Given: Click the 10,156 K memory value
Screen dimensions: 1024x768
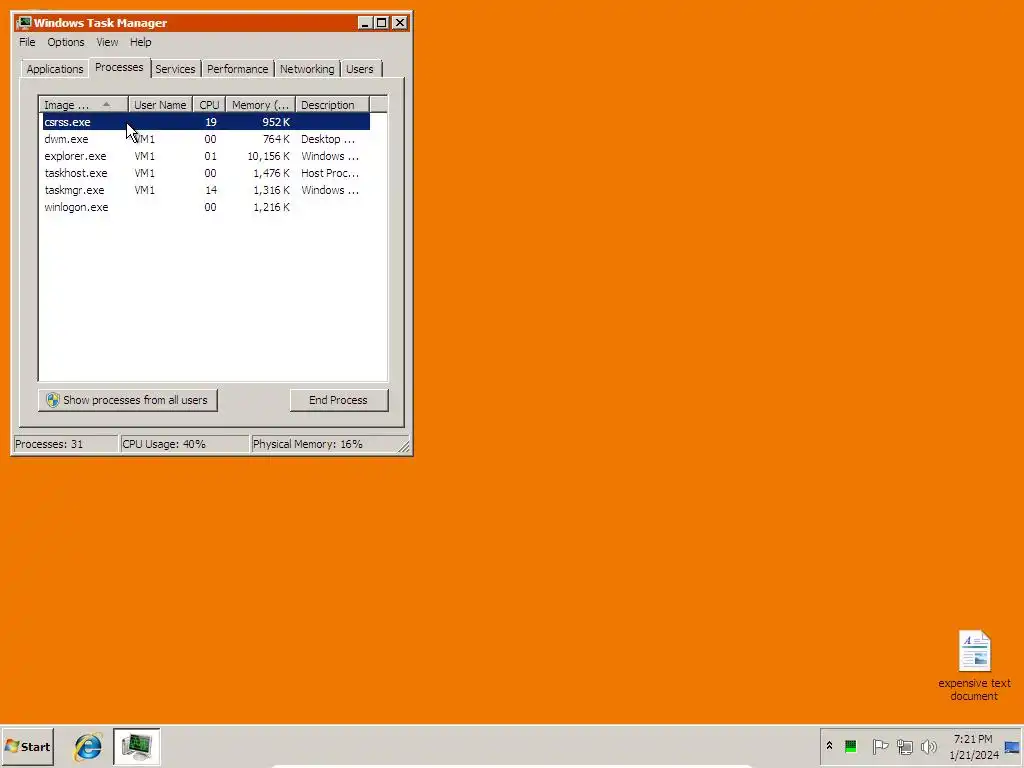Looking at the screenshot, I should pos(268,156).
